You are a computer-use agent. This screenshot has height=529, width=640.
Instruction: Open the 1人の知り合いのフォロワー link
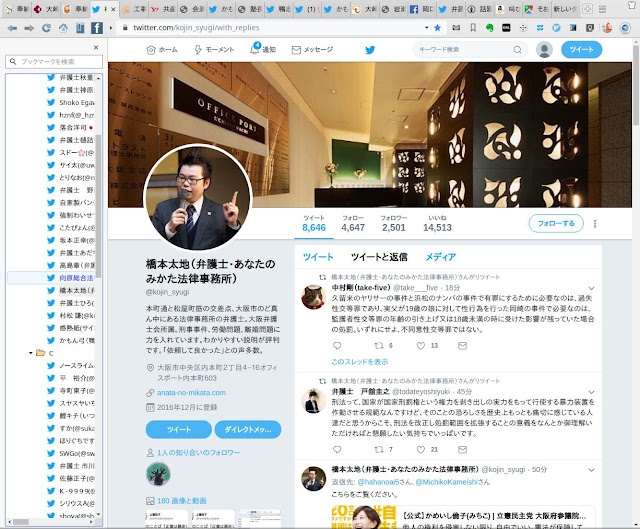pyautogui.click(x=198, y=453)
